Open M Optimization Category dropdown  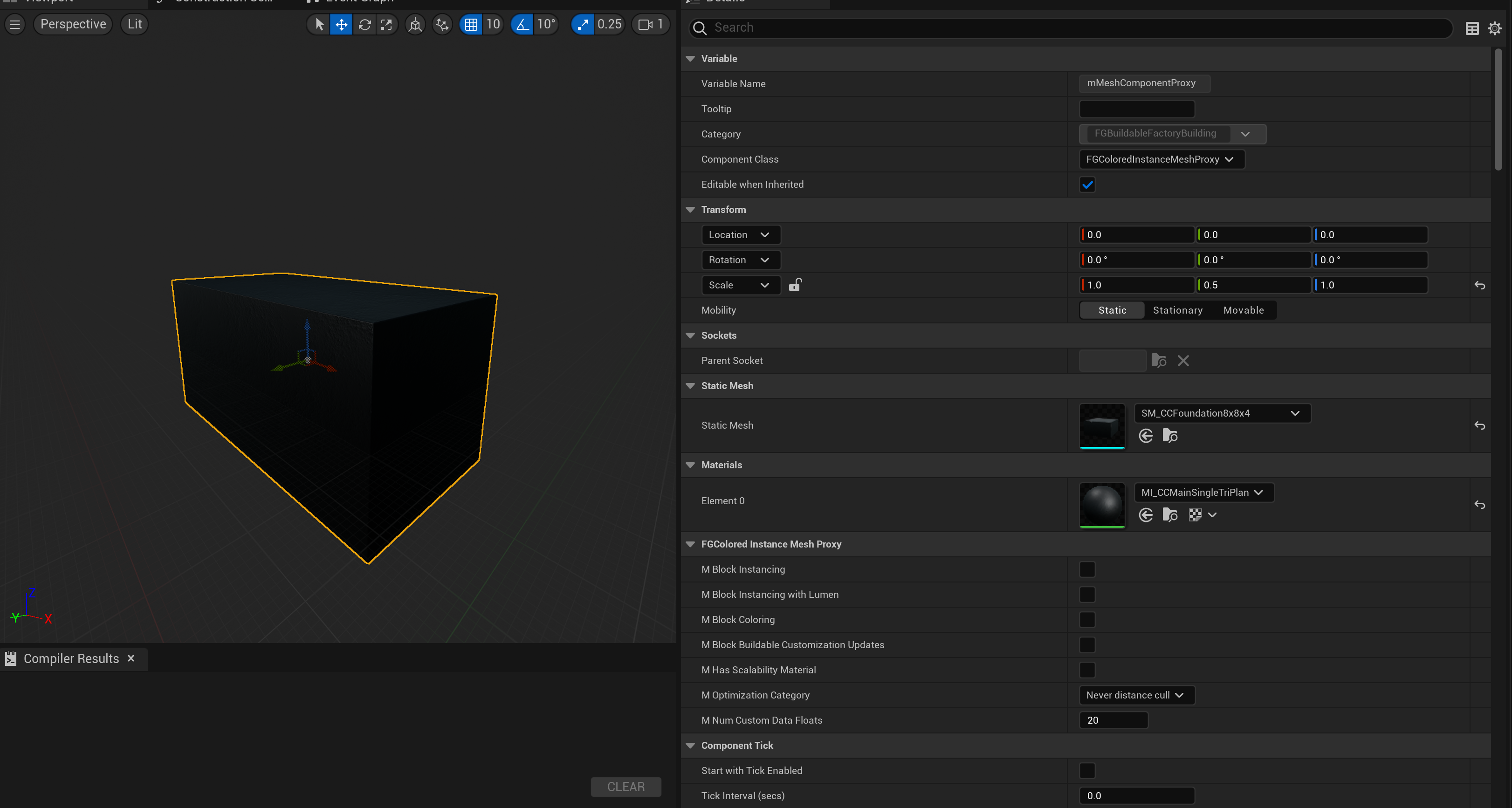[x=1135, y=695]
